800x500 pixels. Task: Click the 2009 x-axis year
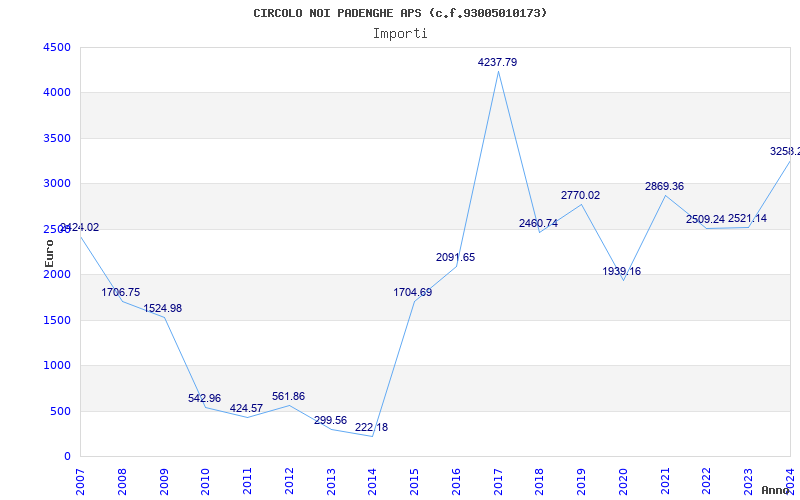pyautogui.click(x=164, y=482)
